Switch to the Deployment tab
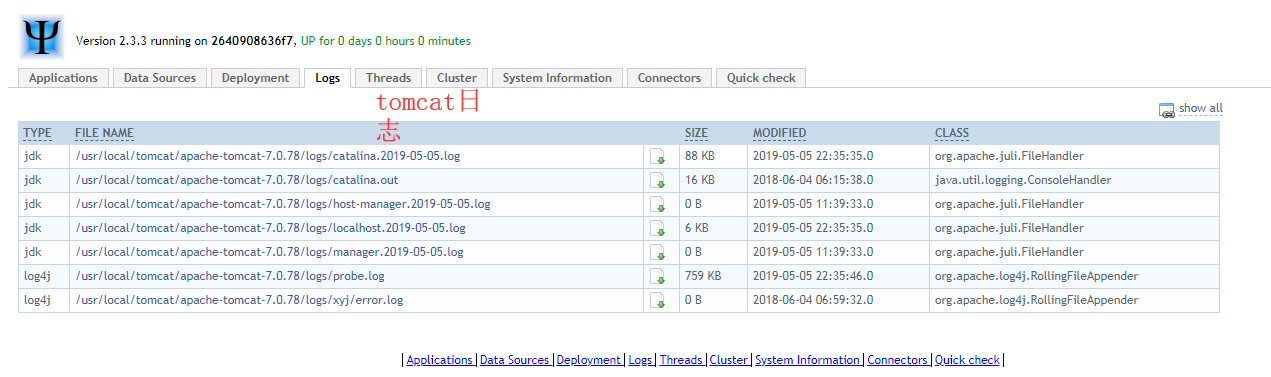Viewport: 1271px width, 377px height. pyautogui.click(x=255, y=78)
